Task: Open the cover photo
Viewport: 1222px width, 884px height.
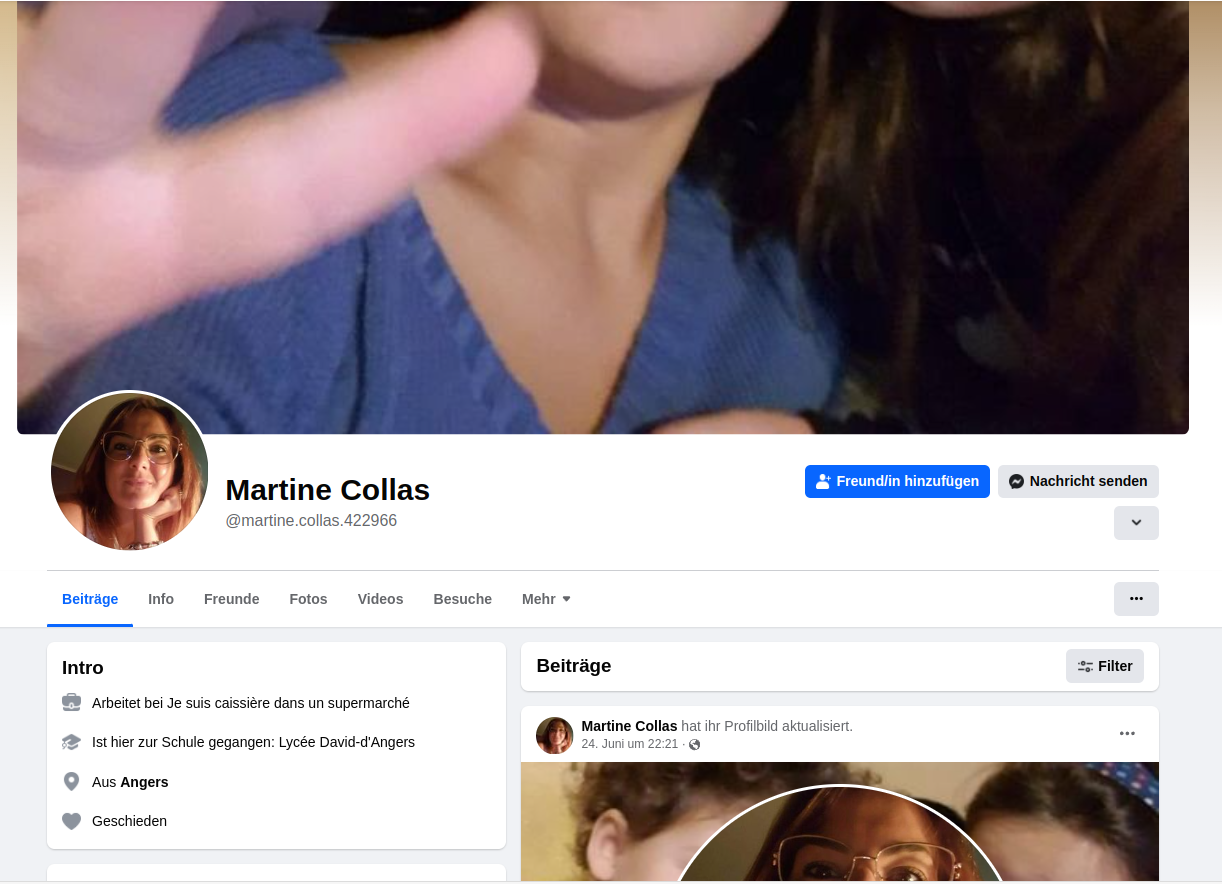Action: pyautogui.click(x=603, y=217)
